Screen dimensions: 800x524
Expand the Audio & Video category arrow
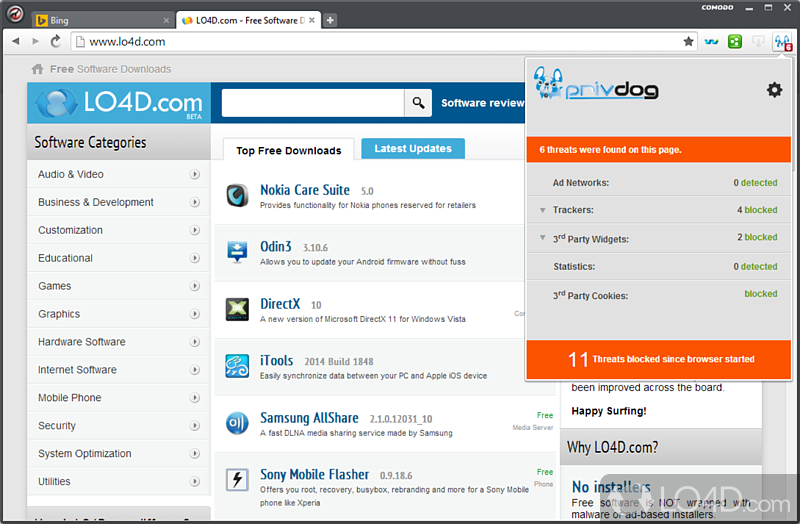pyautogui.click(x=194, y=174)
